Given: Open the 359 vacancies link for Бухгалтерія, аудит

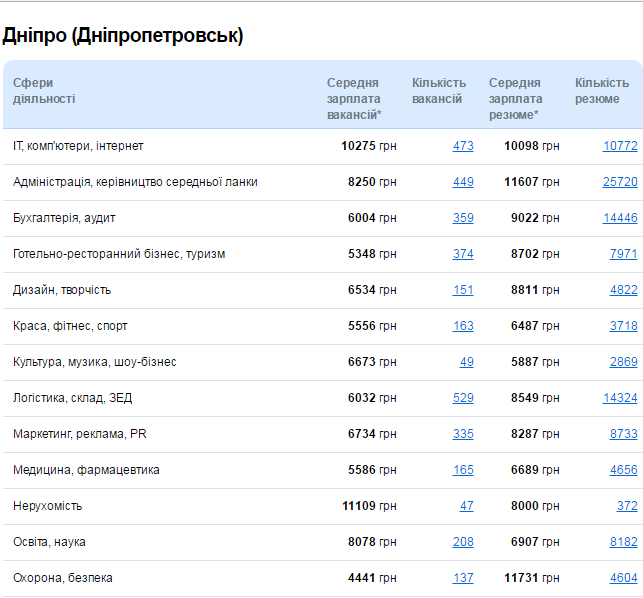Looking at the screenshot, I should [x=463, y=218].
